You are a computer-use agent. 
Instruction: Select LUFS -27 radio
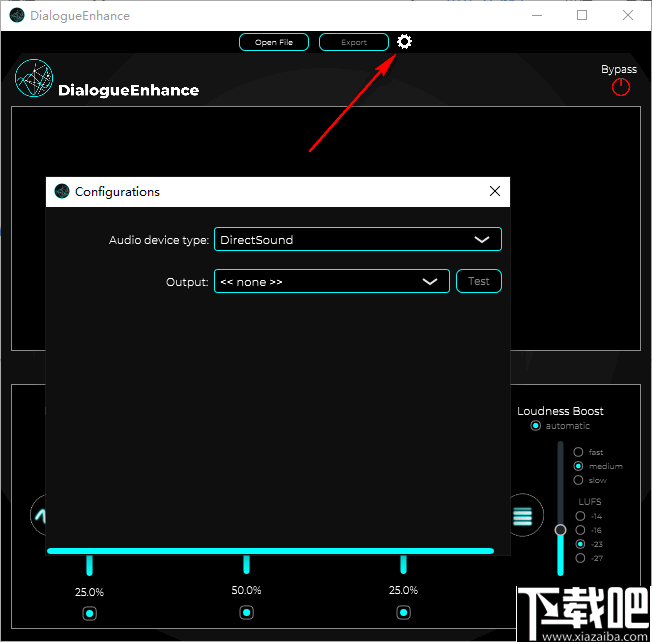pyautogui.click(x=580, y=558)
